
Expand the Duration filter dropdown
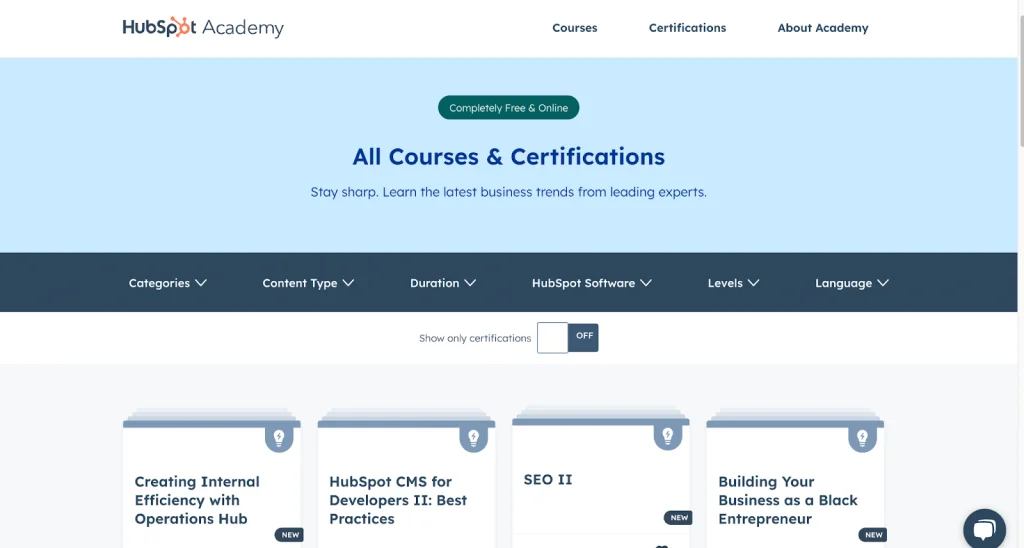click(443, 283)
